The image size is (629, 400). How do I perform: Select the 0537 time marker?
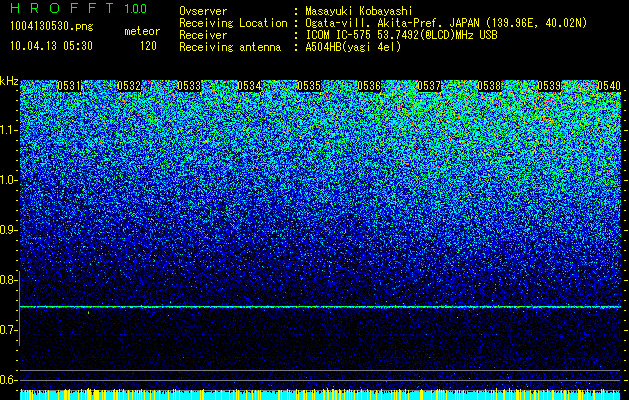[429, 86]
